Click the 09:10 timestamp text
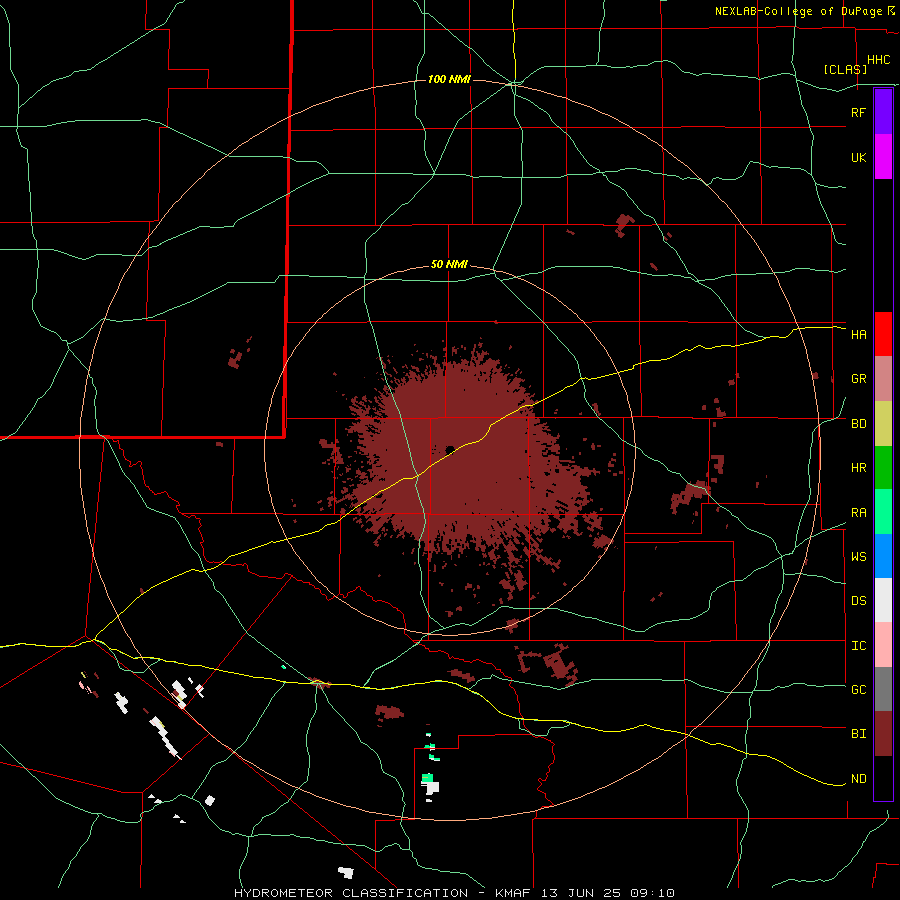 click(658, 893)
